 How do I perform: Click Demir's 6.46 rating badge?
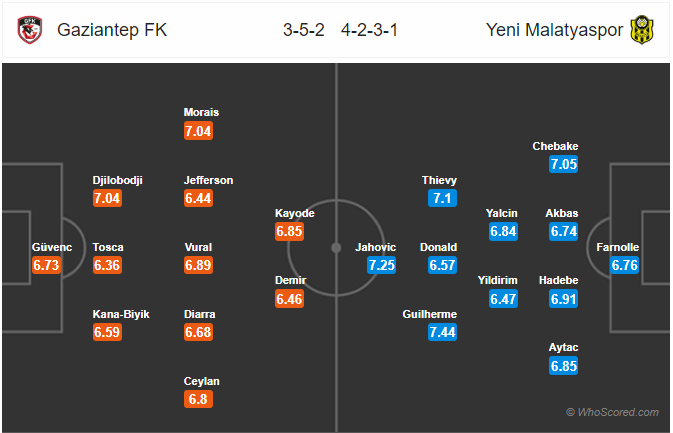pos(289,299)
